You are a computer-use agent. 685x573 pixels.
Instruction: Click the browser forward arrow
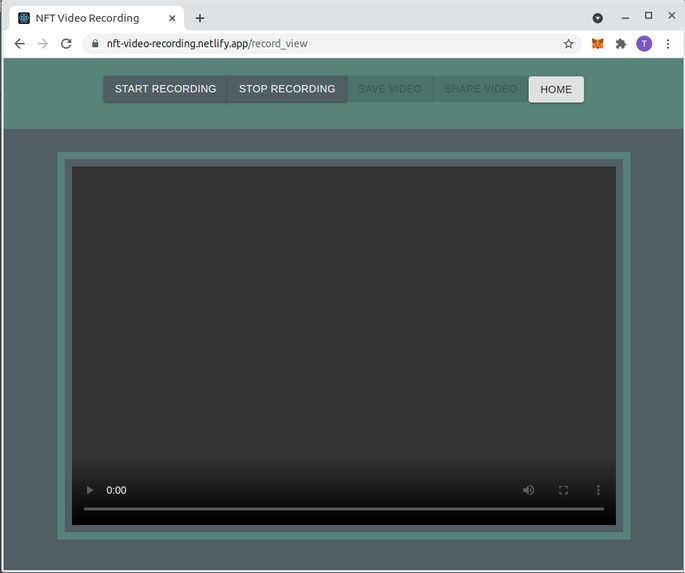43,44
